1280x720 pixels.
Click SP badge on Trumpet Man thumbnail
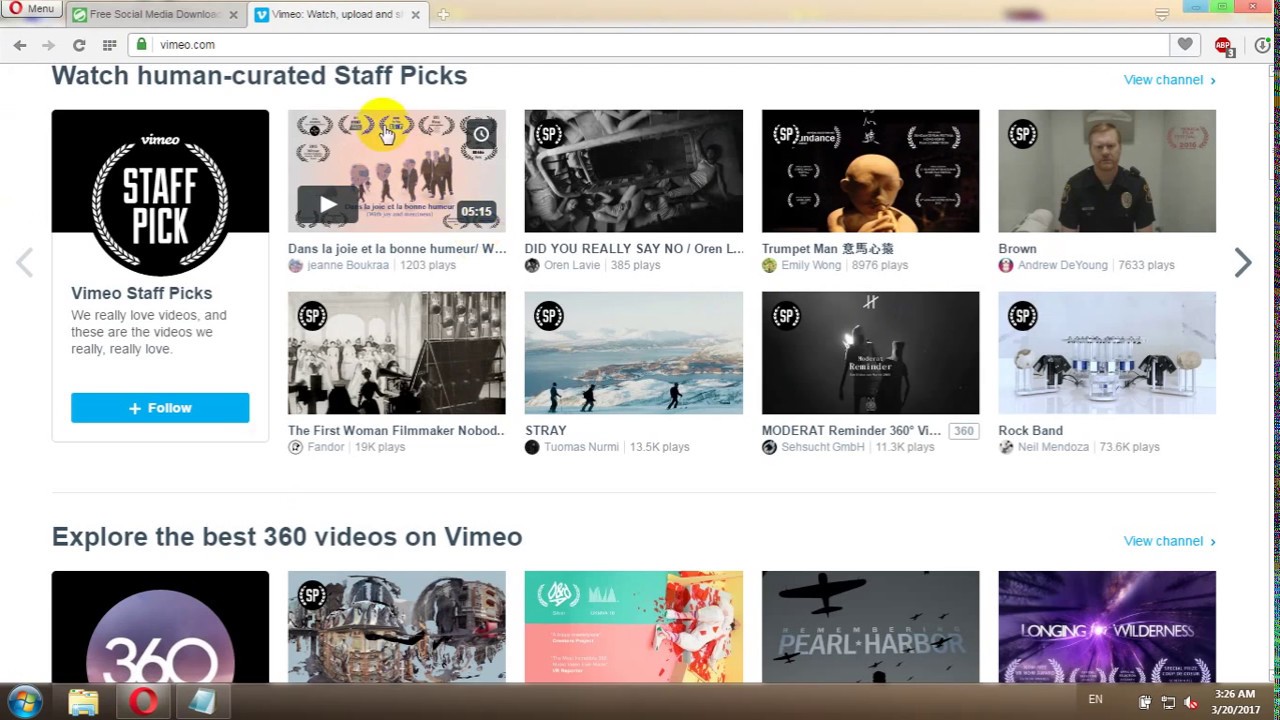(786, 134)
